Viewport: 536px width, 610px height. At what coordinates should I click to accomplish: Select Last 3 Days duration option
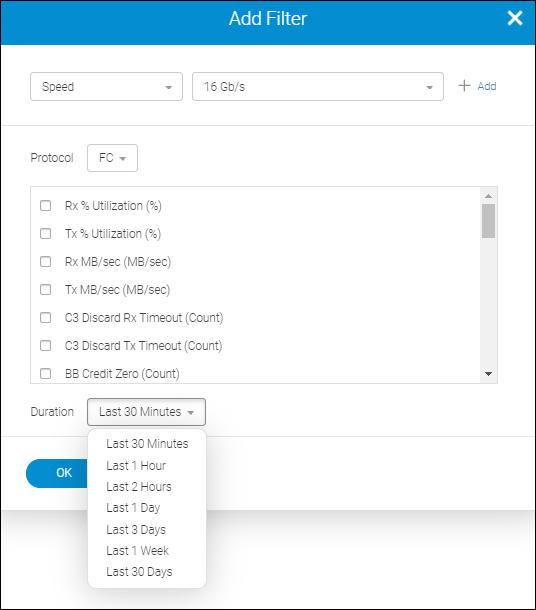pos(136,529)
